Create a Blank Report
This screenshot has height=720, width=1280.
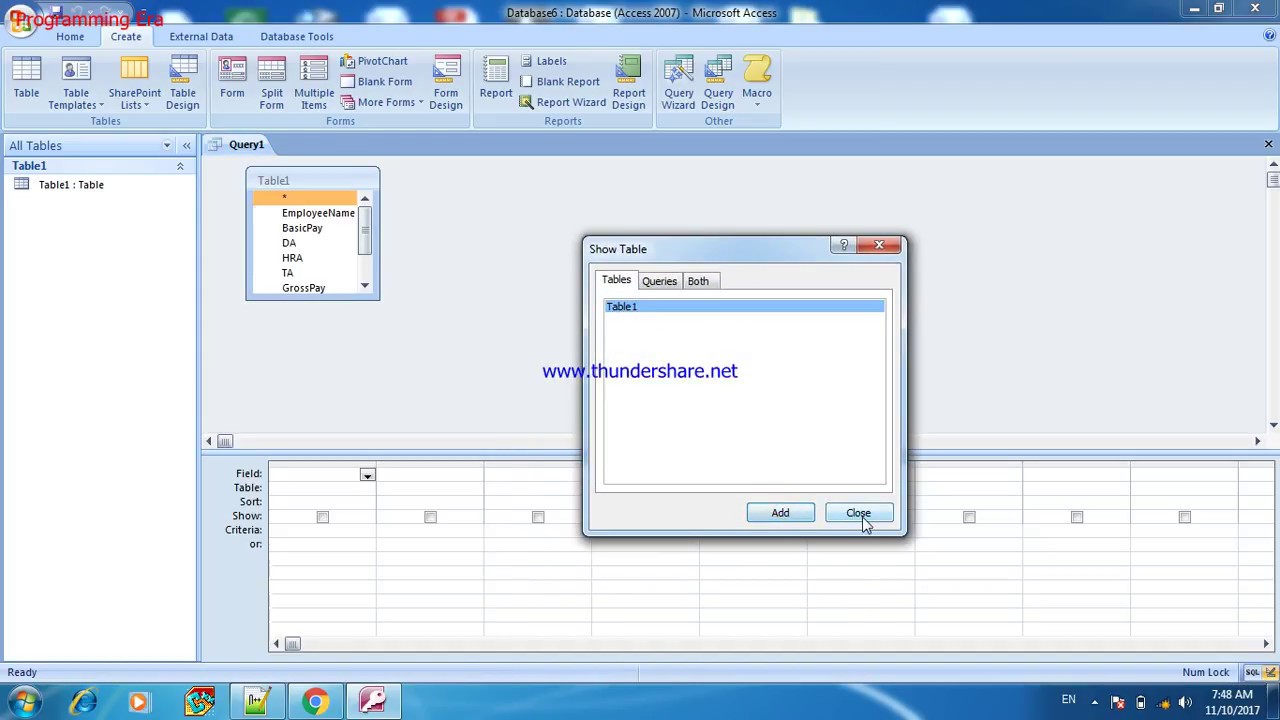[x=559, y=82]
